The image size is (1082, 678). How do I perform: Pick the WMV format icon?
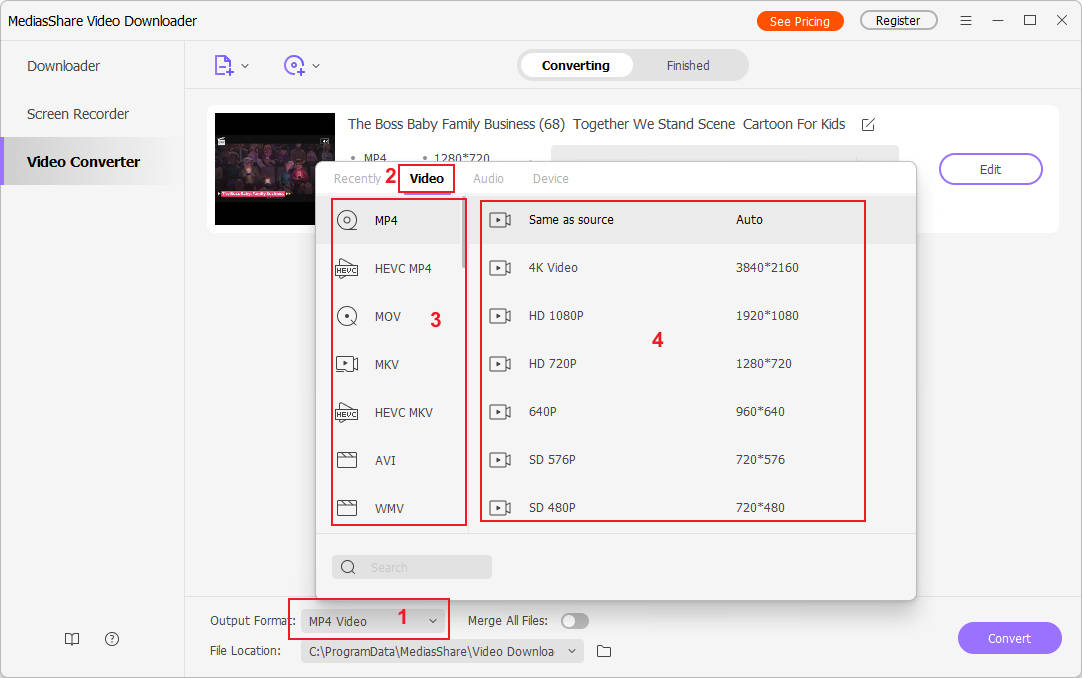click(346, 508)
